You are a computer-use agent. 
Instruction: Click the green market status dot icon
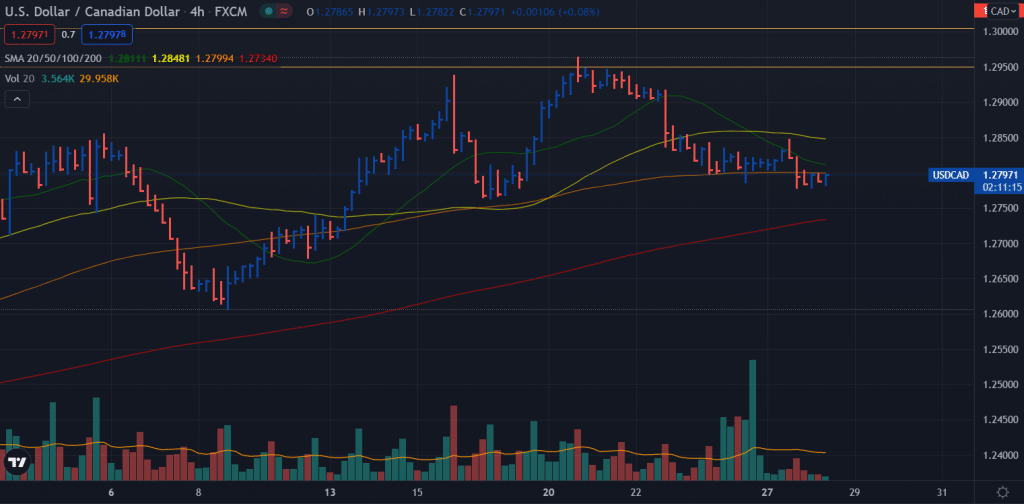268,11
